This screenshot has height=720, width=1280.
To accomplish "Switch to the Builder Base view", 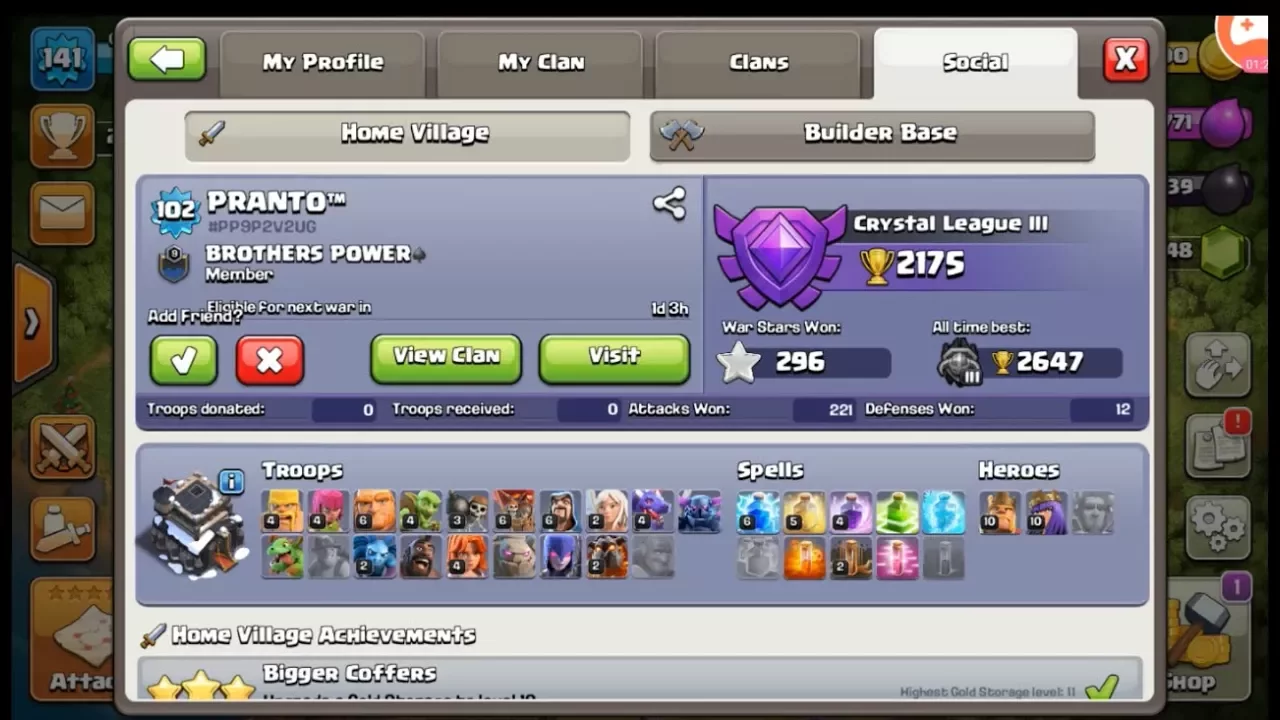I will [x=872, y=135].
